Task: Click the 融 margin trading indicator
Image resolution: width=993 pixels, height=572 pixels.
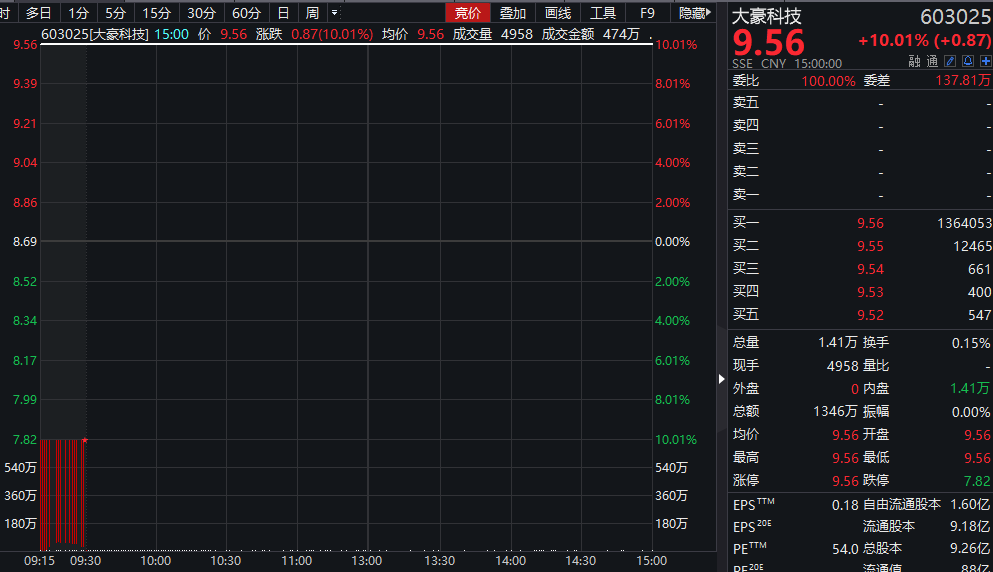Action: pyautogui.click(x=914, y=62)
